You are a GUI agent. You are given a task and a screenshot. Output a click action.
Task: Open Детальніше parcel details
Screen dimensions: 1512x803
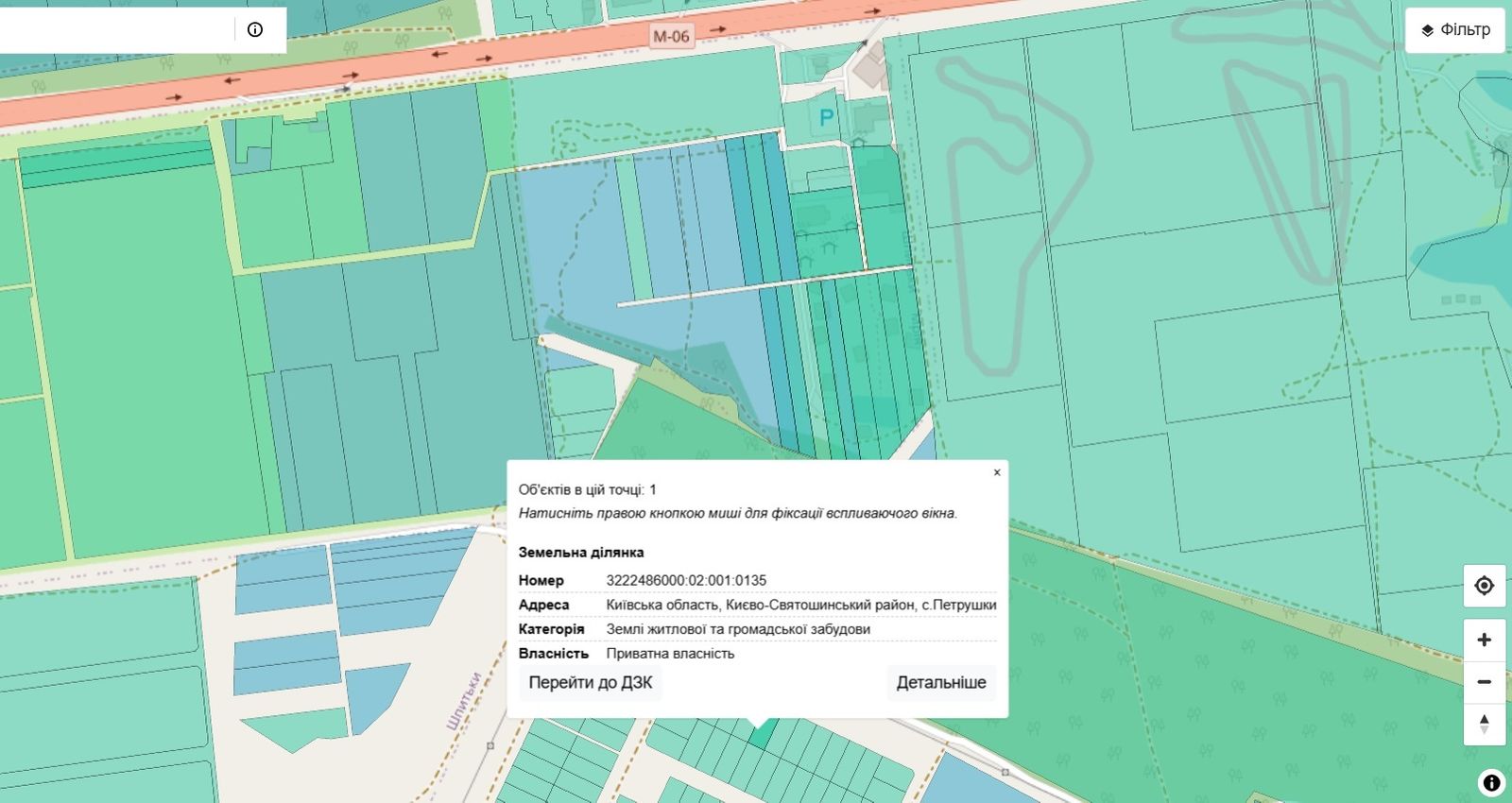tap(941, 682)
